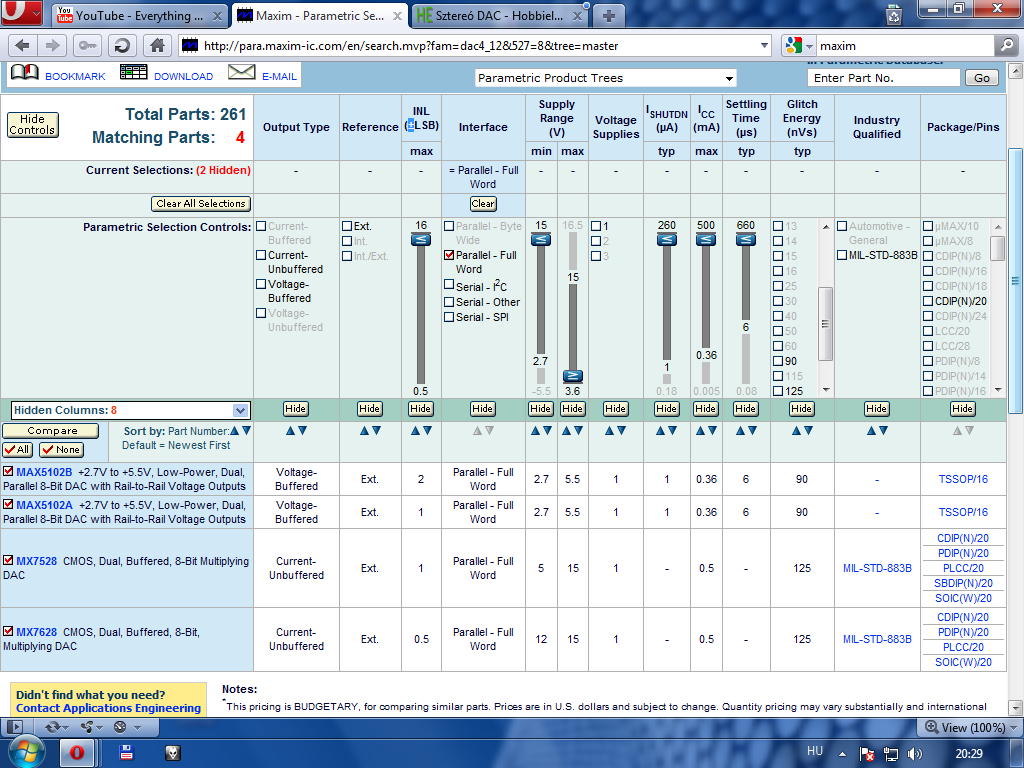
Task: Focus the Enter Part No. field
Action: 884,78
